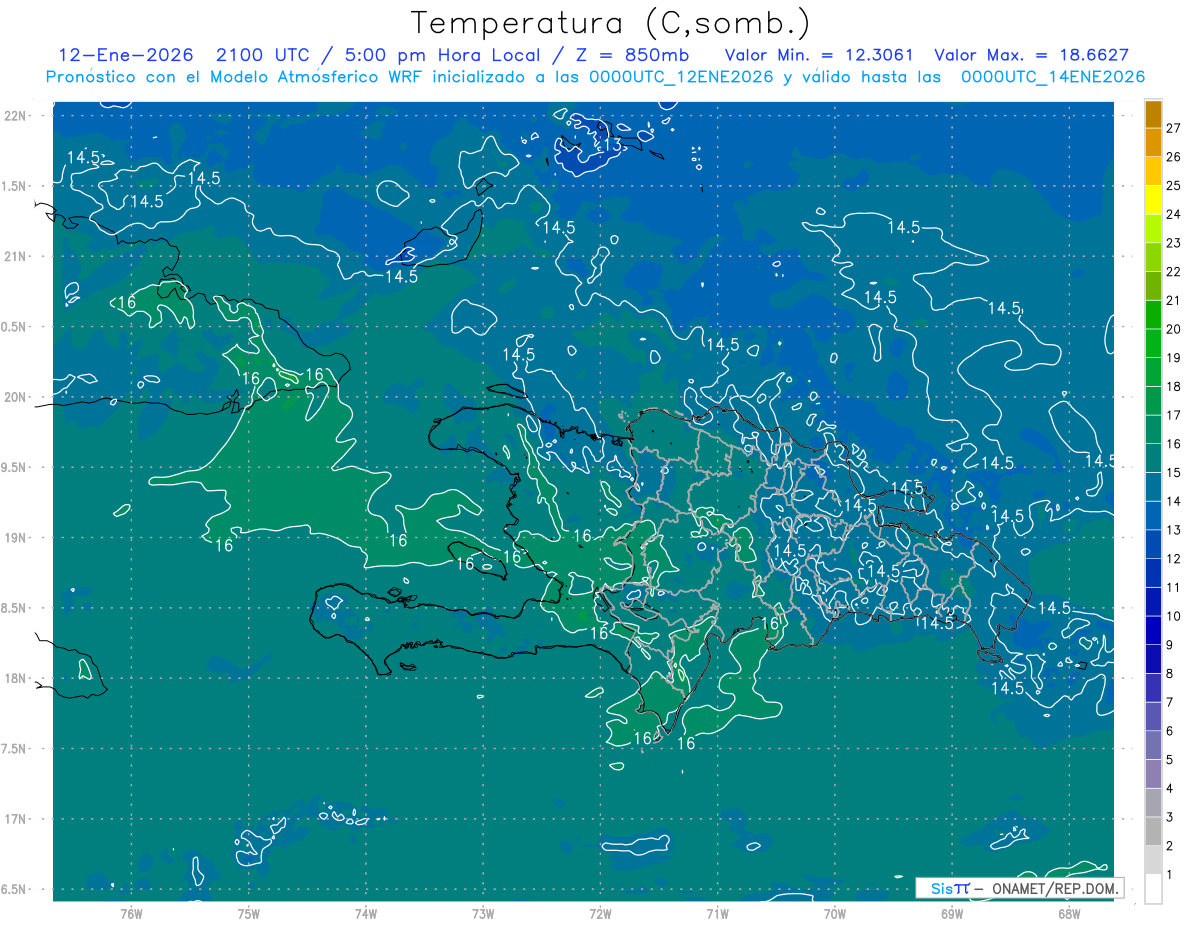Click the legend scale number 6
Image resolution: width=1200 pixels, height=927 pixels.
point(1170,732)
